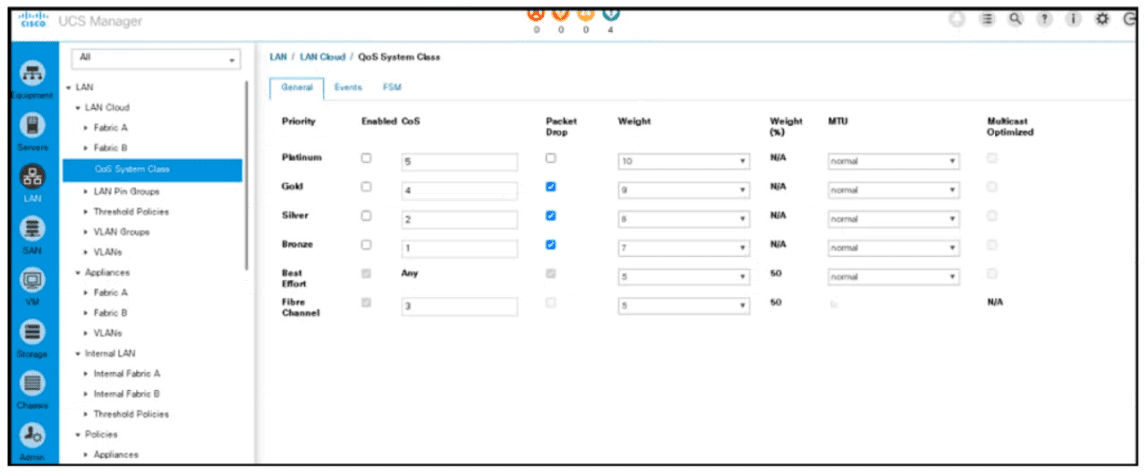Switch to the Events tab
The width and height of the screenshot is (1145, 474).
click(348, 88)
